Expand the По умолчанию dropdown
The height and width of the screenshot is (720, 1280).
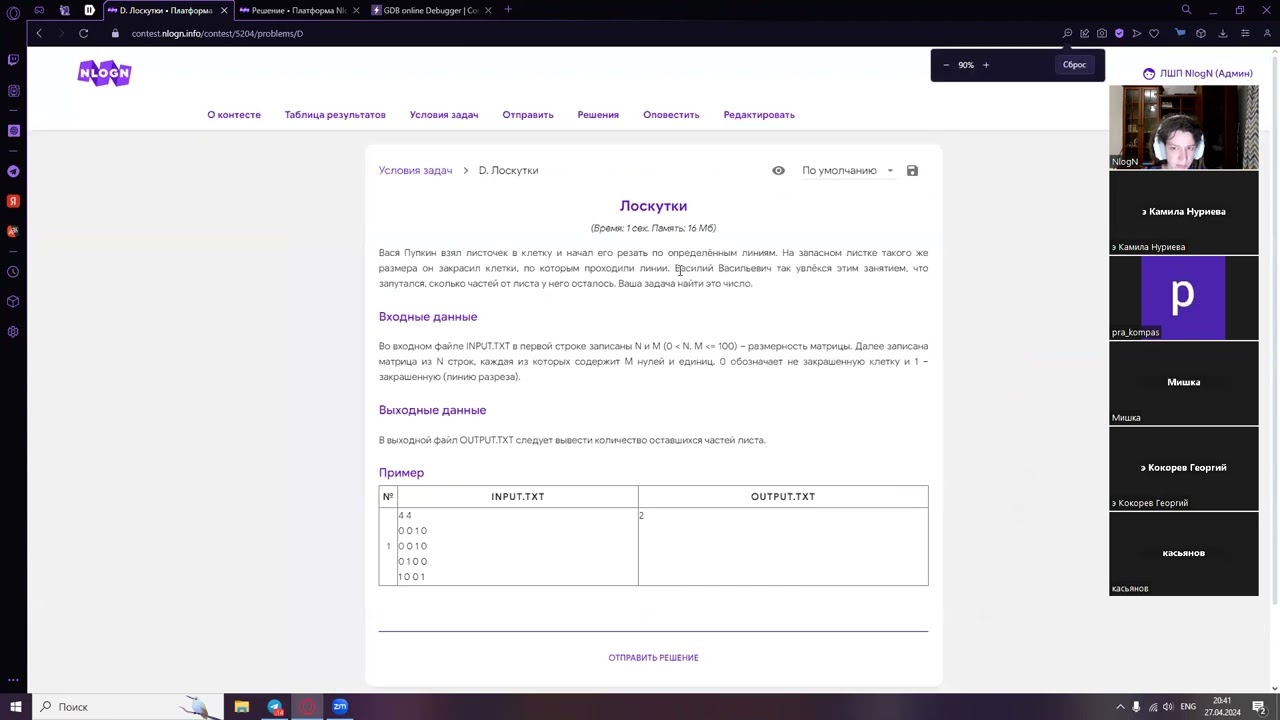coord(847,171)
